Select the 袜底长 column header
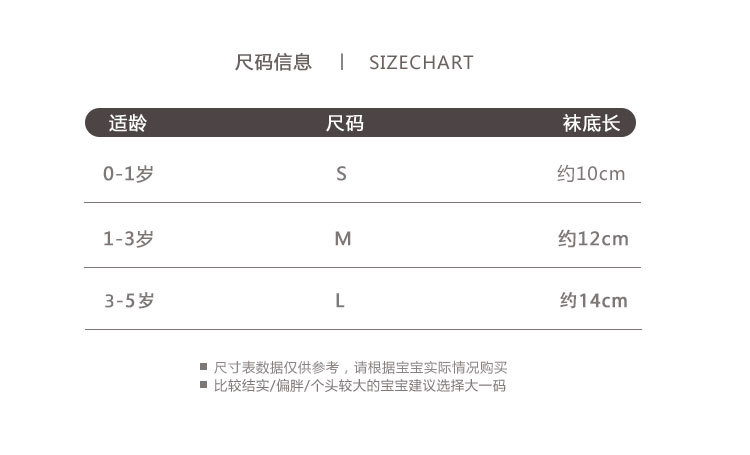Screen dimensions: 750x455 point(592,124)
